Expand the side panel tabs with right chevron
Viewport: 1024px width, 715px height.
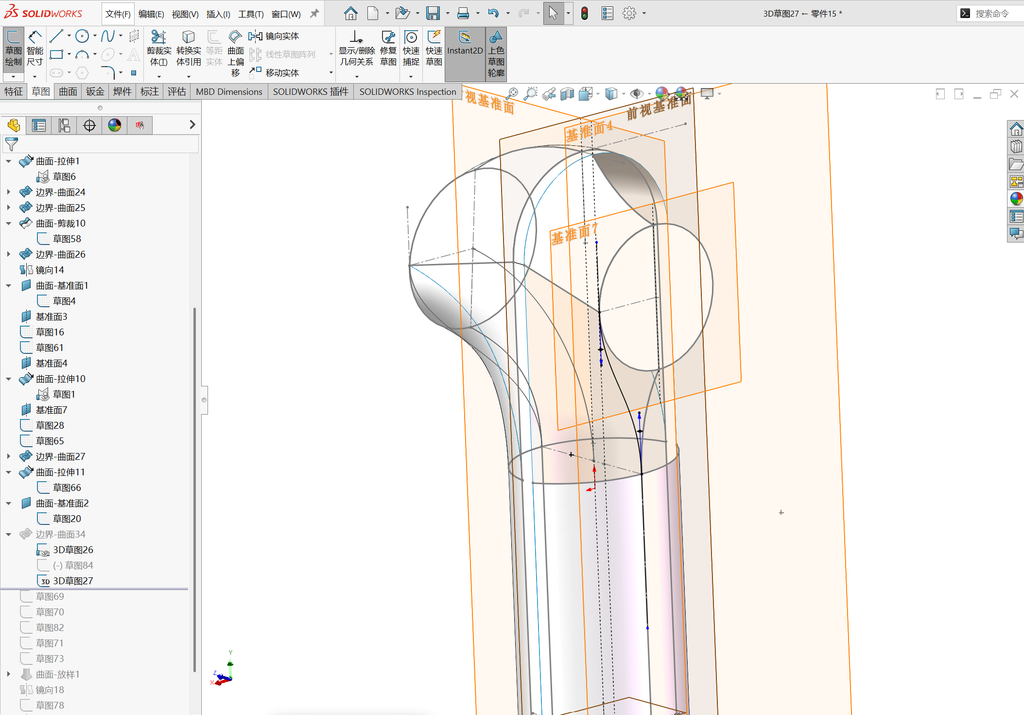(192, 125)
